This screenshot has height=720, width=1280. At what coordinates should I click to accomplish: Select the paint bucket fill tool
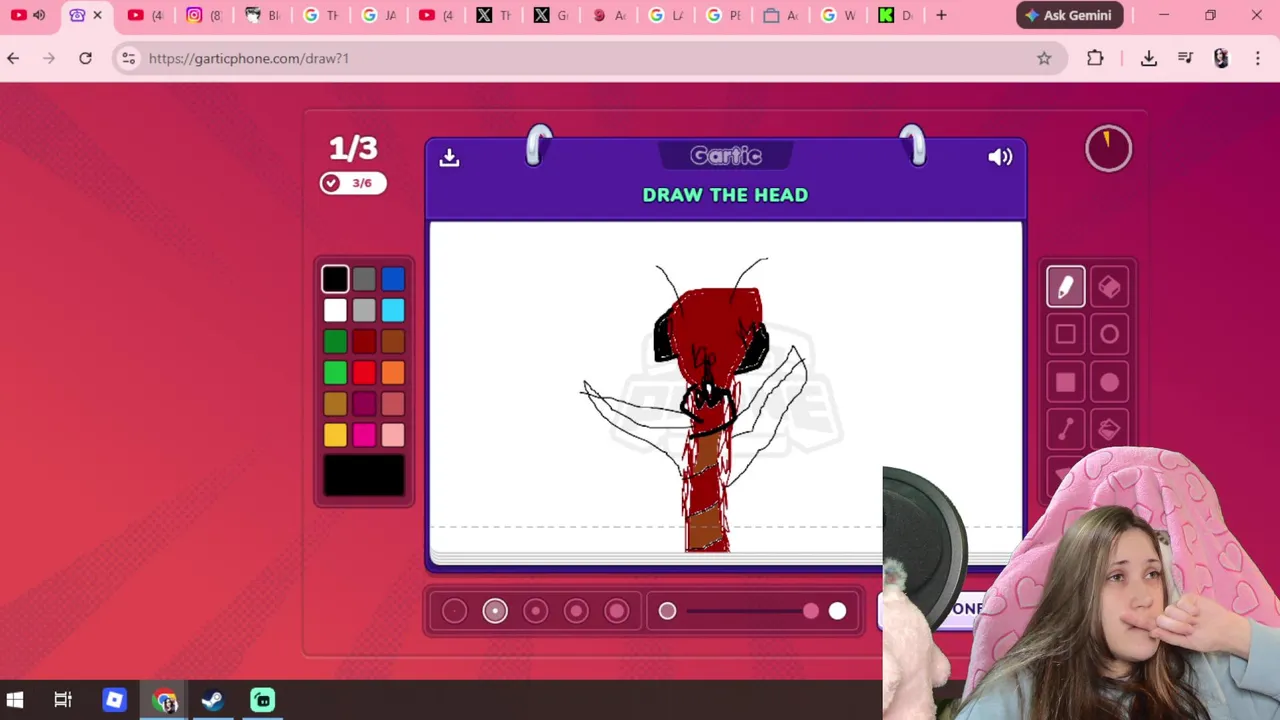pyautogui.click(x=1109, y=430)
